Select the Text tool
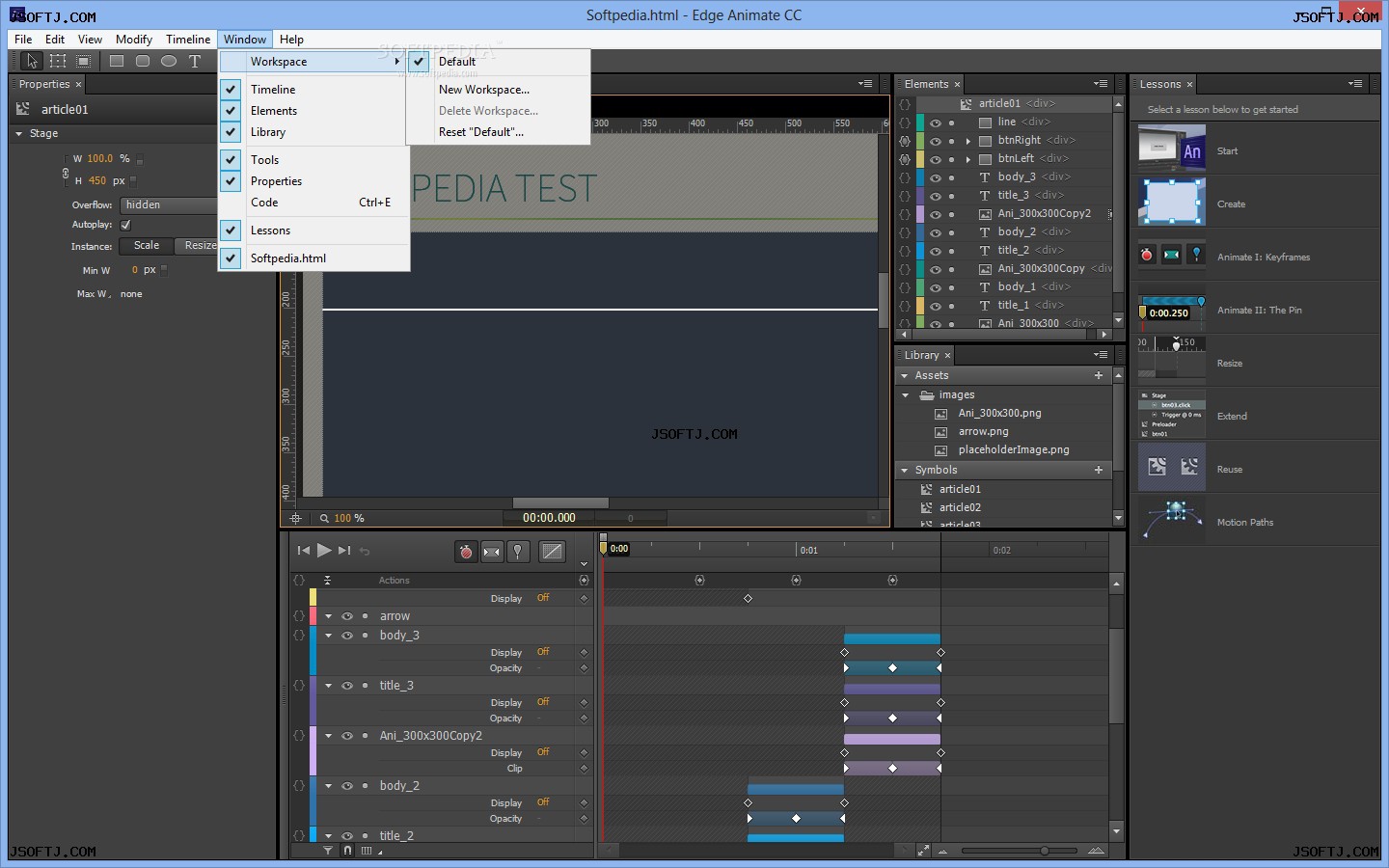This screenshot has height=868, width=1389. coord(195,61)
